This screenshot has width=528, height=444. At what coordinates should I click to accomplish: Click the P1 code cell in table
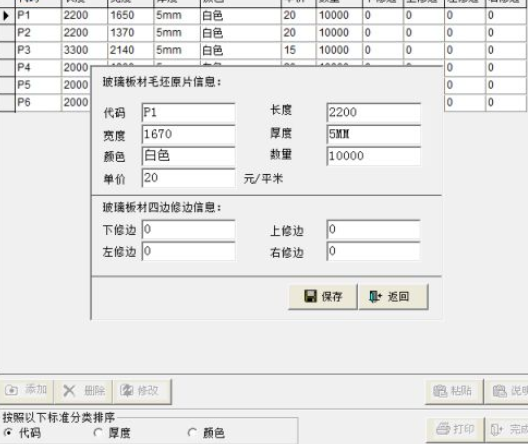pyautogui.click(x=38, y=15)
